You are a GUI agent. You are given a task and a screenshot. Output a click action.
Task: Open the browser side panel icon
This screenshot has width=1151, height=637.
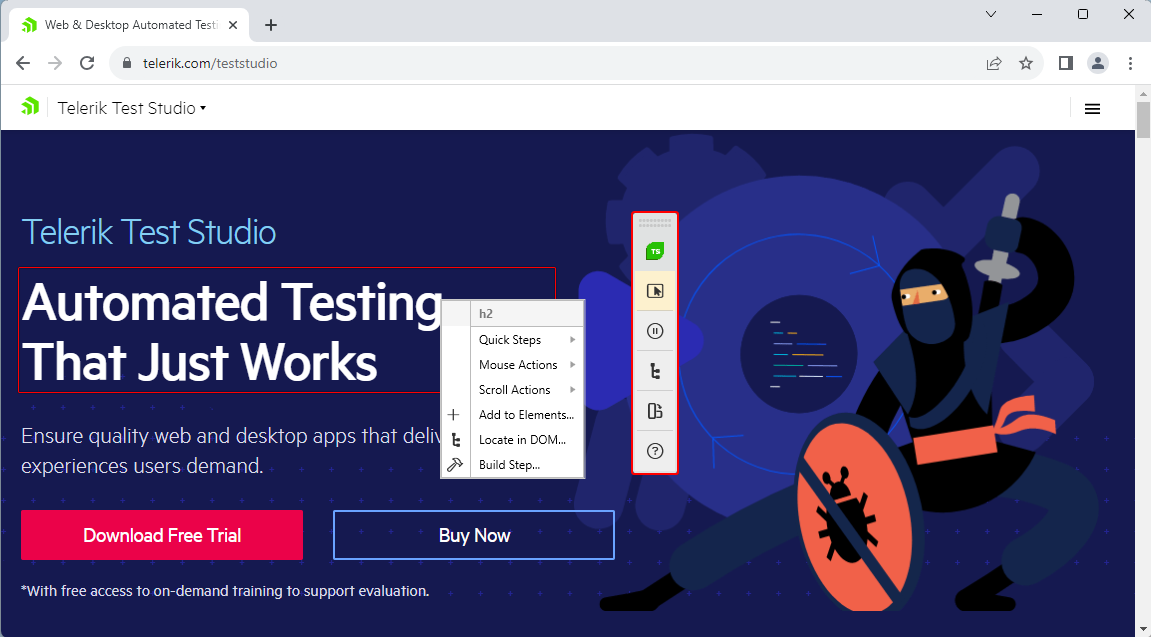click(x=1066, y=63)
